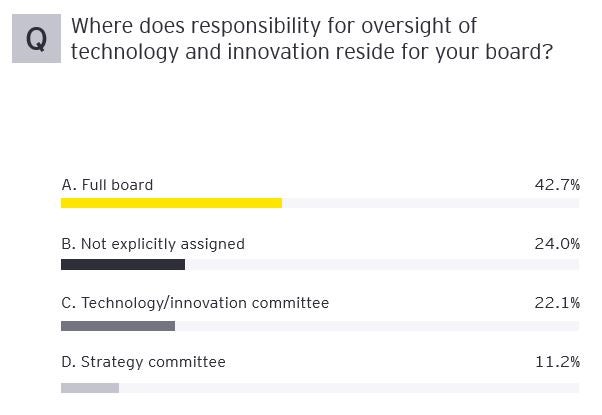Screen dimensions: 602x415
Task: Select the 'D. Strategy committee' label
Action: pyautogui.click(x=143, y=362)
